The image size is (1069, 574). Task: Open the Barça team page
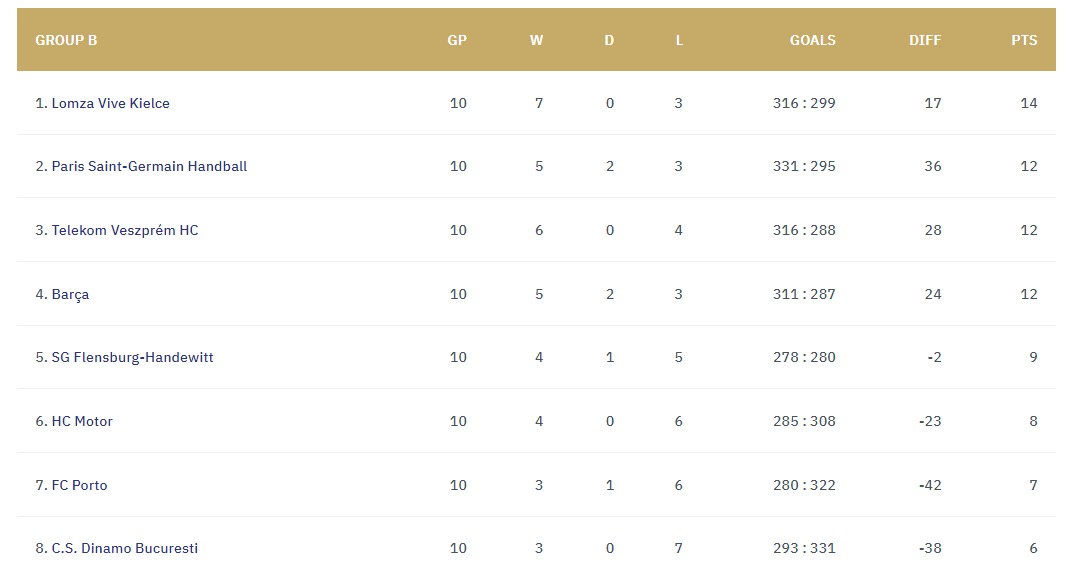(x=70, y=294)
